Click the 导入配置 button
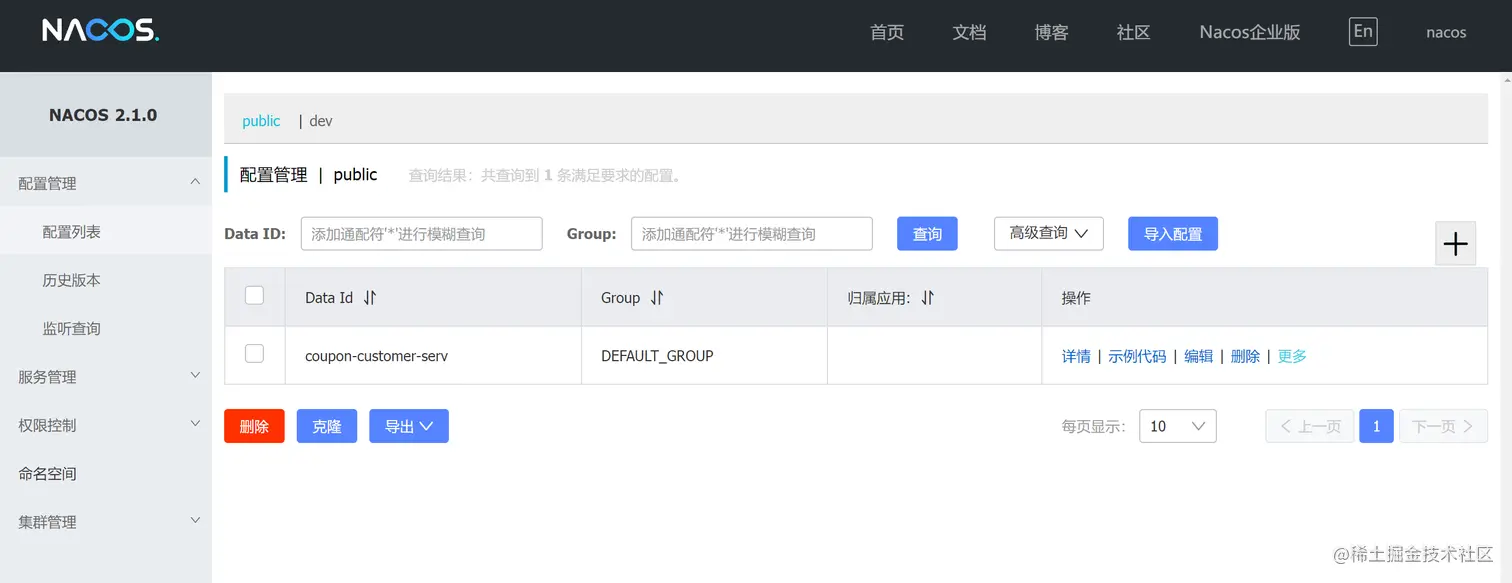This screenshot has width=1512, height=583. point(1173,233)
